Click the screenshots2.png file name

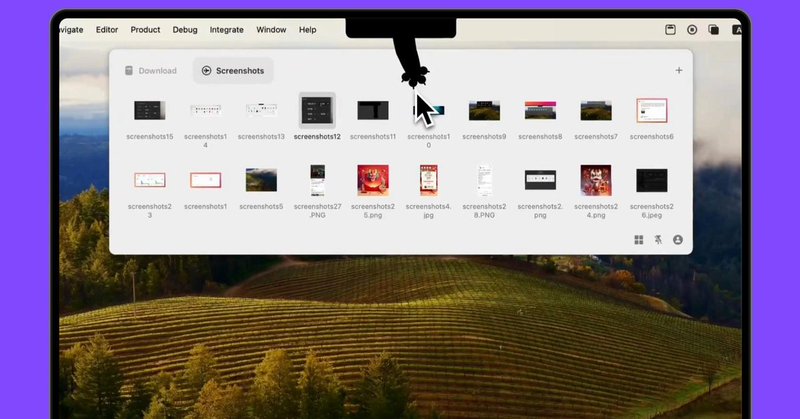point(540,211)
